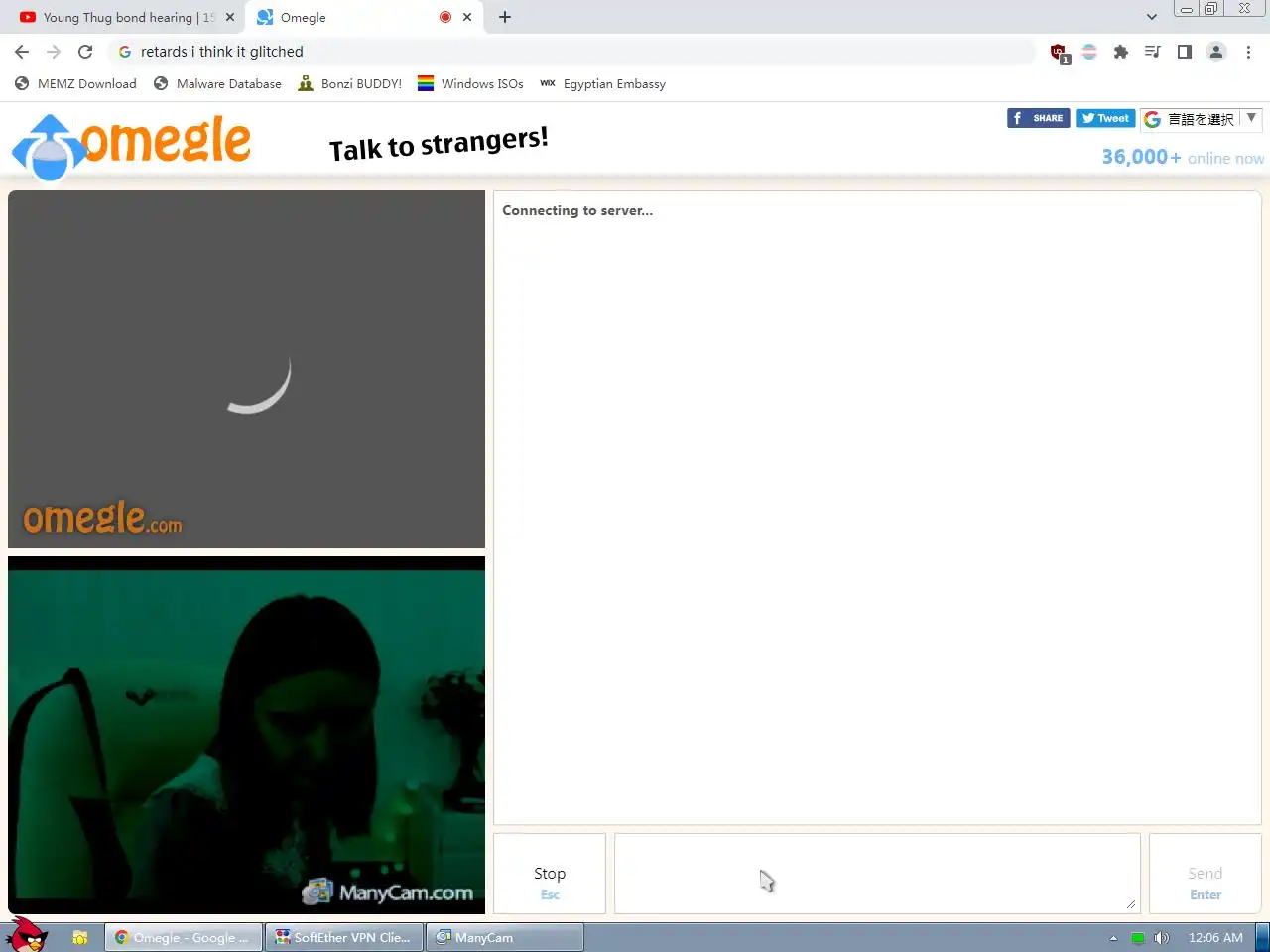Click your own webcam preview
This screenshot has width=1270, height=952.
(x=246, y=735)
